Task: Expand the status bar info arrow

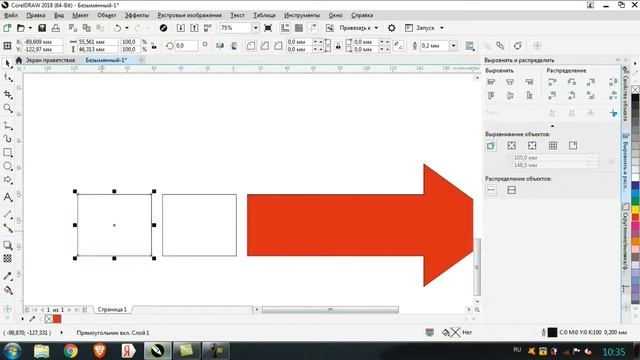Action: (x=62, y=333)
